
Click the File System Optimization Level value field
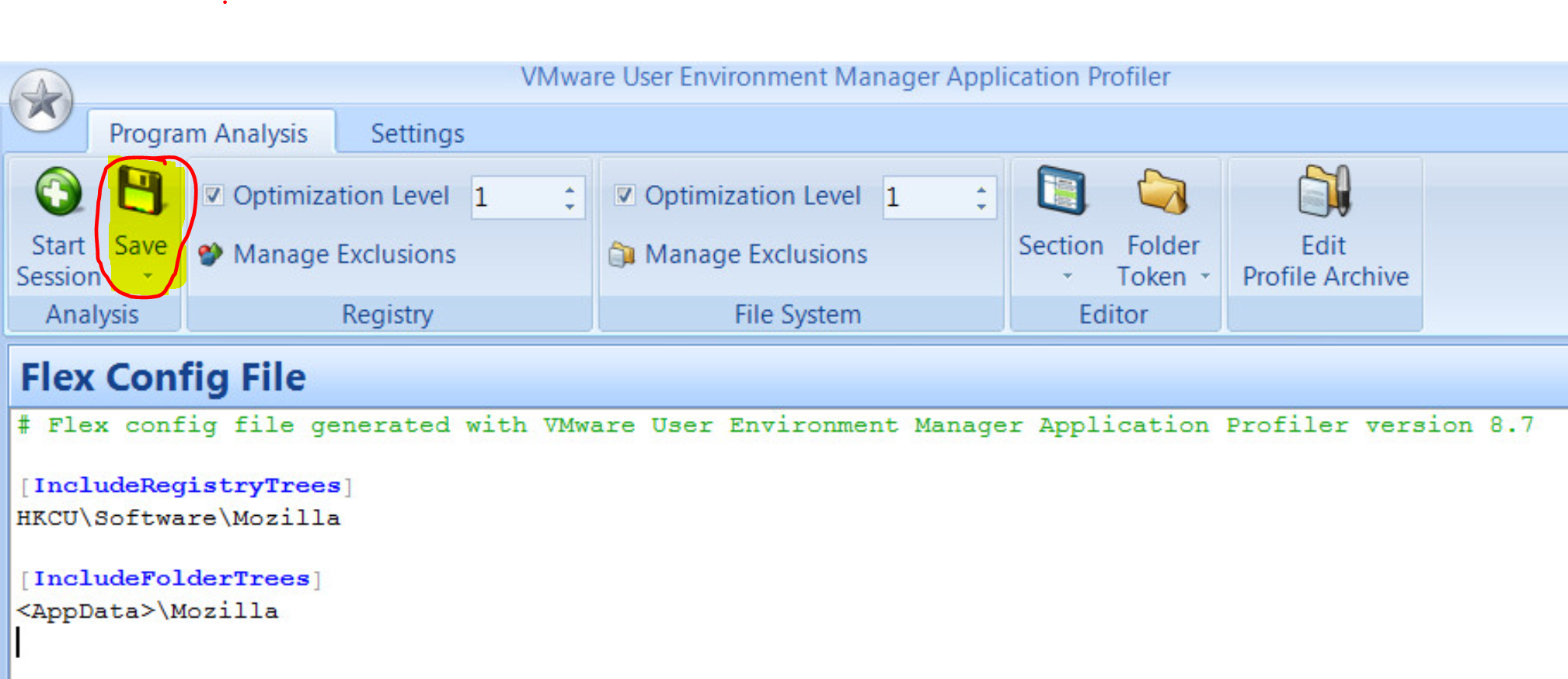click(x=926, y=197)
